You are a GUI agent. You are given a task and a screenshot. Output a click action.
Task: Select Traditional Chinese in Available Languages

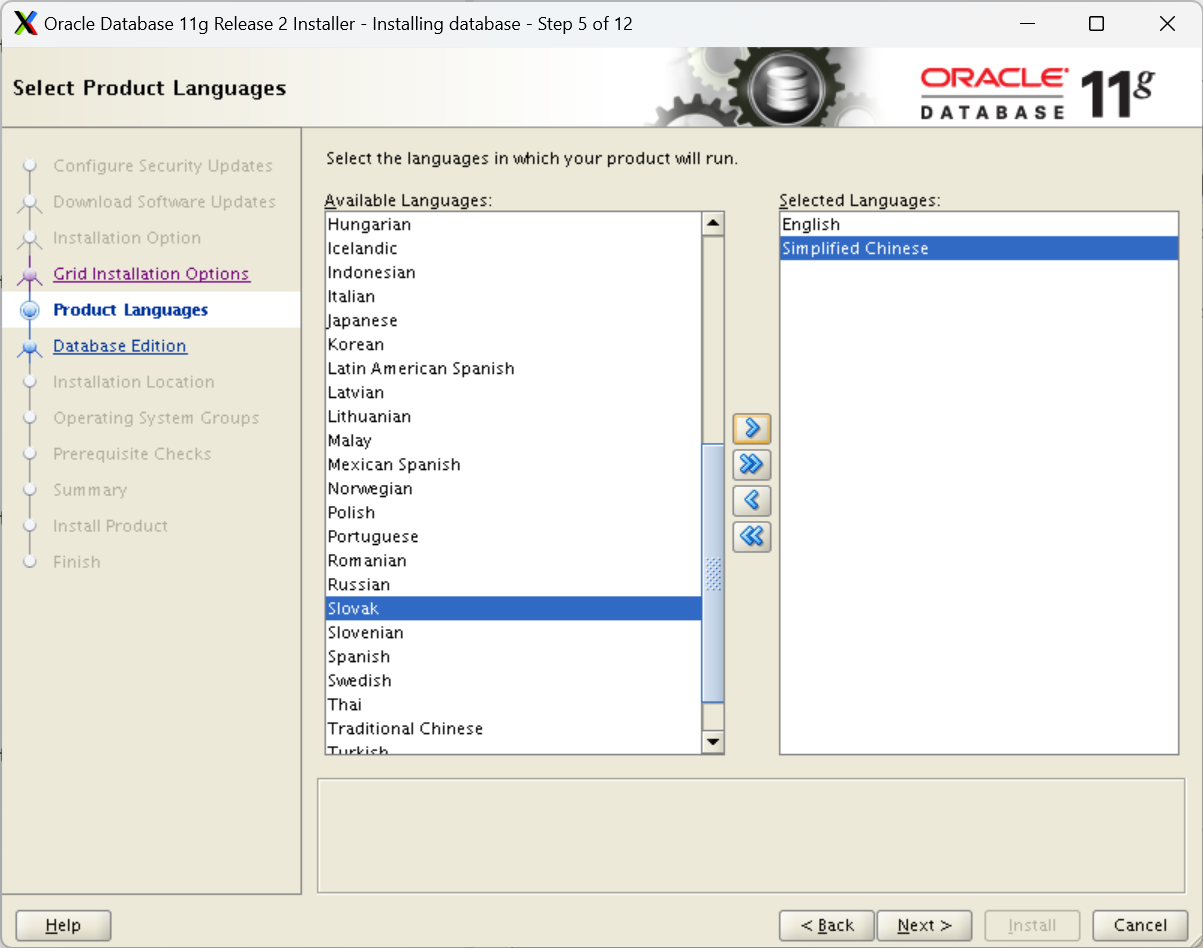(x=513, y=729)
